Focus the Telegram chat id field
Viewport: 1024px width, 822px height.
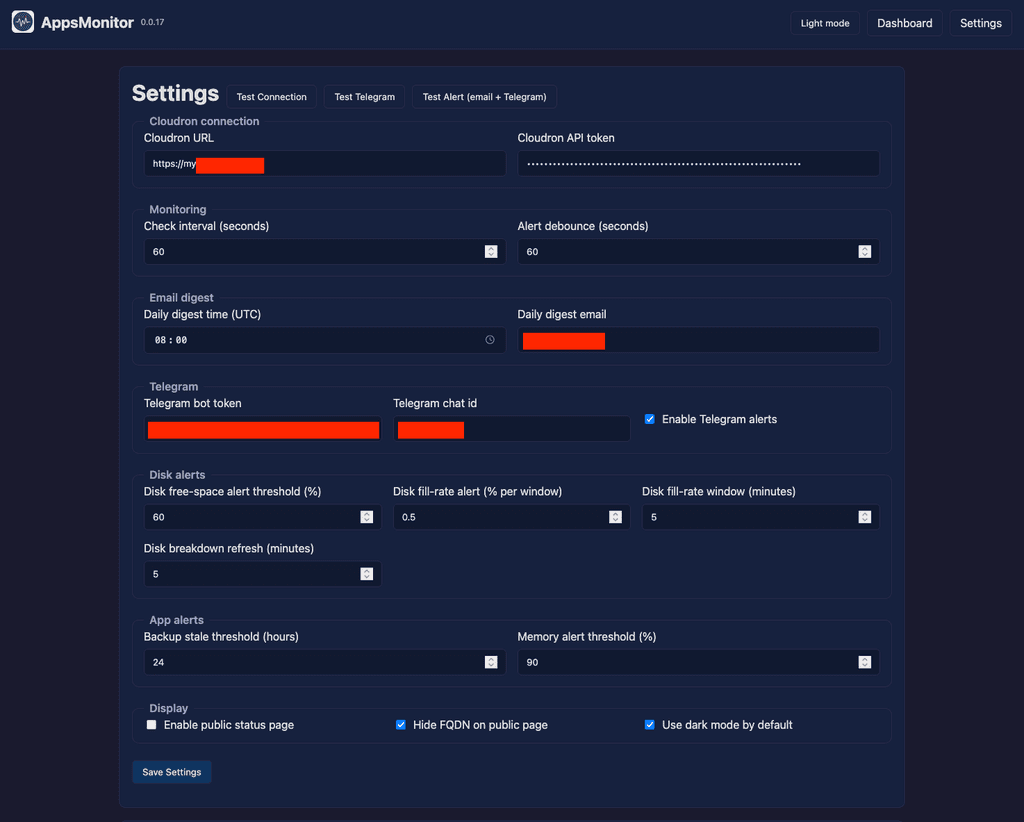click(511, 429)
